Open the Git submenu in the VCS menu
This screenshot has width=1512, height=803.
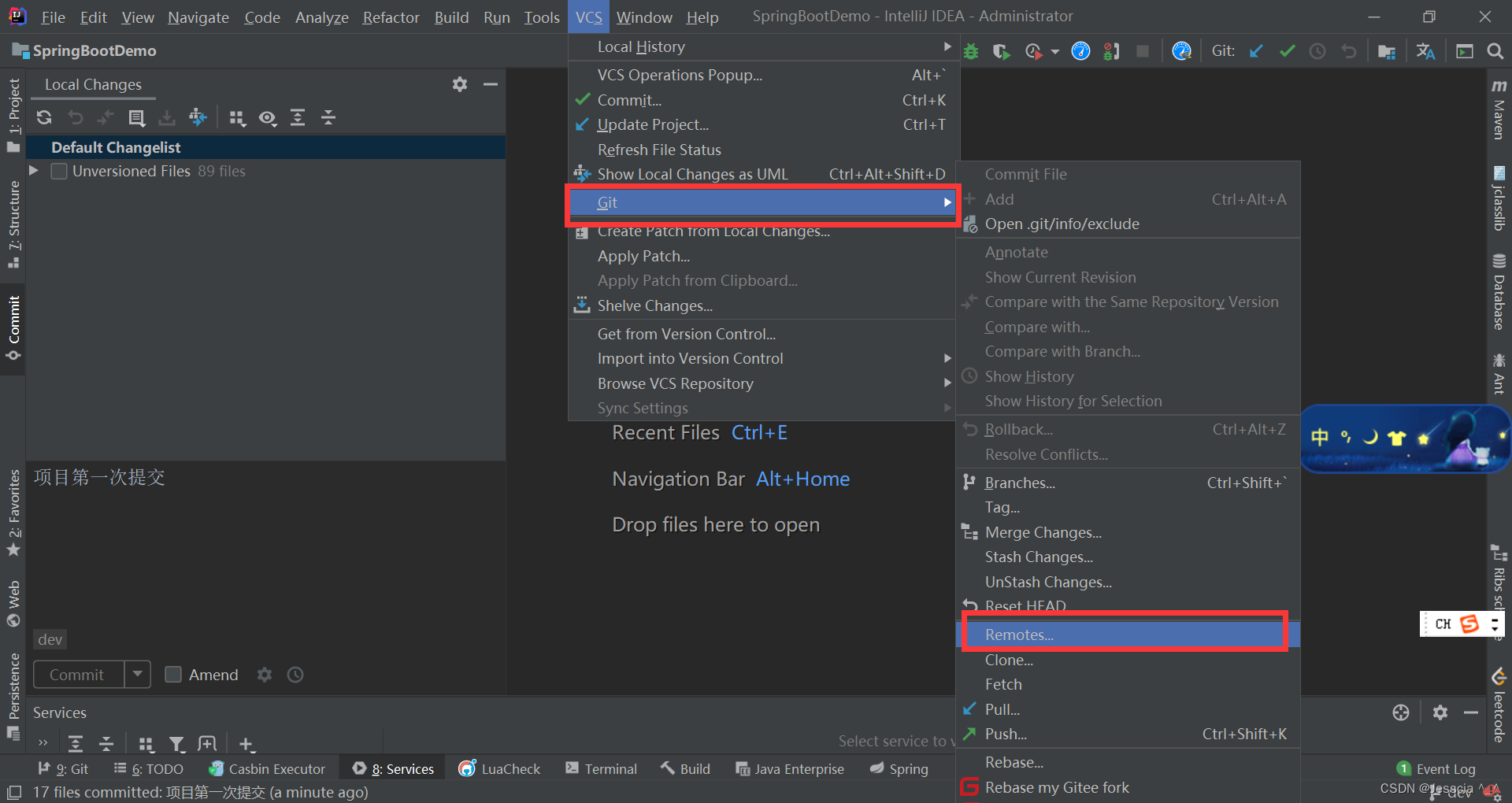pos(762,202)
